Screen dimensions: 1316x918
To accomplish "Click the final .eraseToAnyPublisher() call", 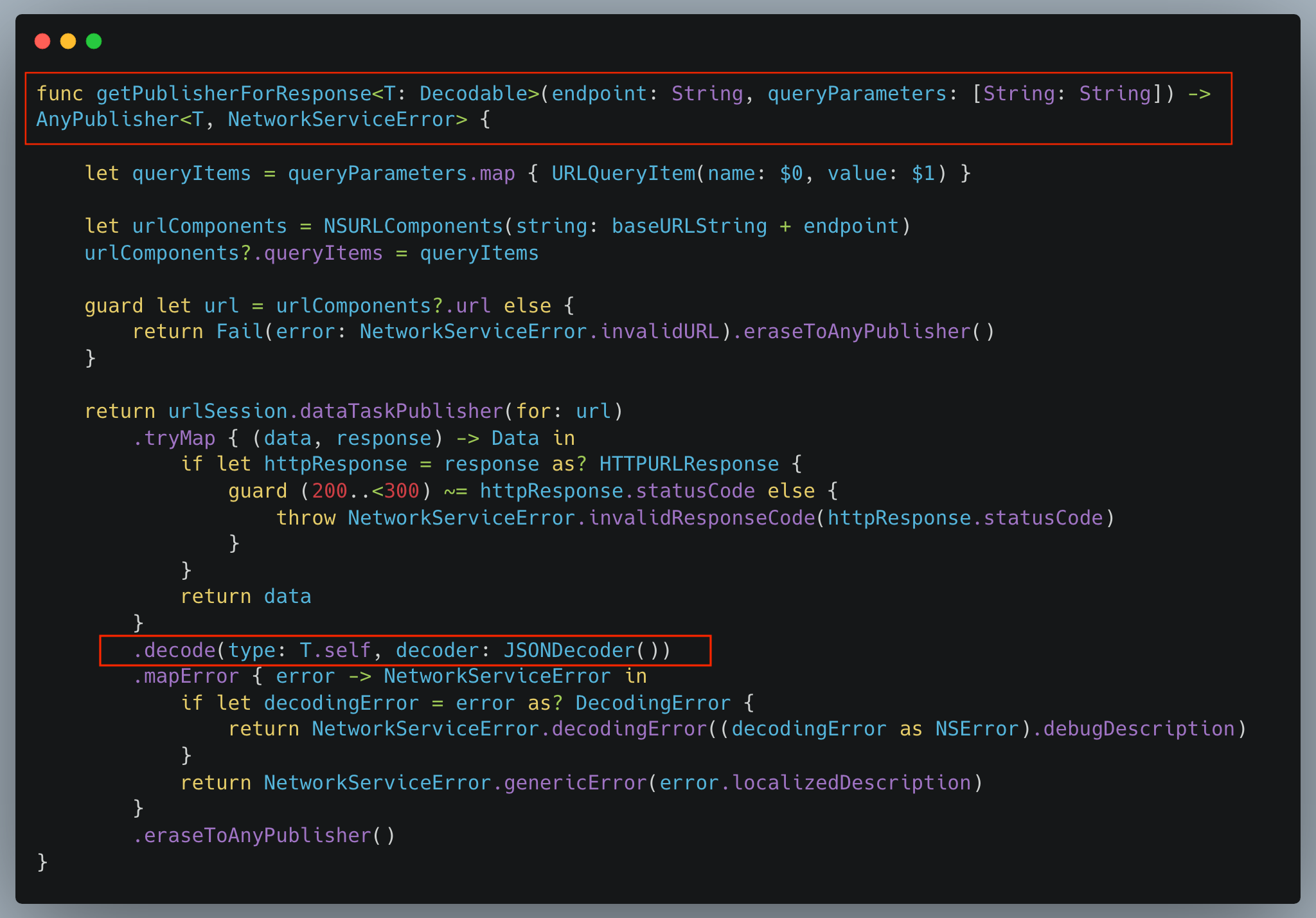I will point(264,836).
